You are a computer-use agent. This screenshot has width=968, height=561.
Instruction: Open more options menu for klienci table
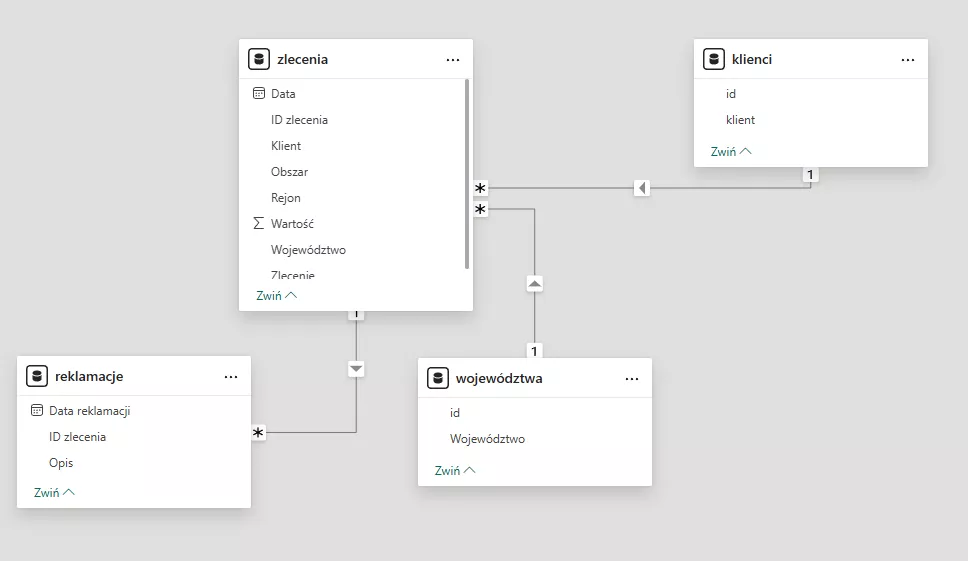[907, 60]
